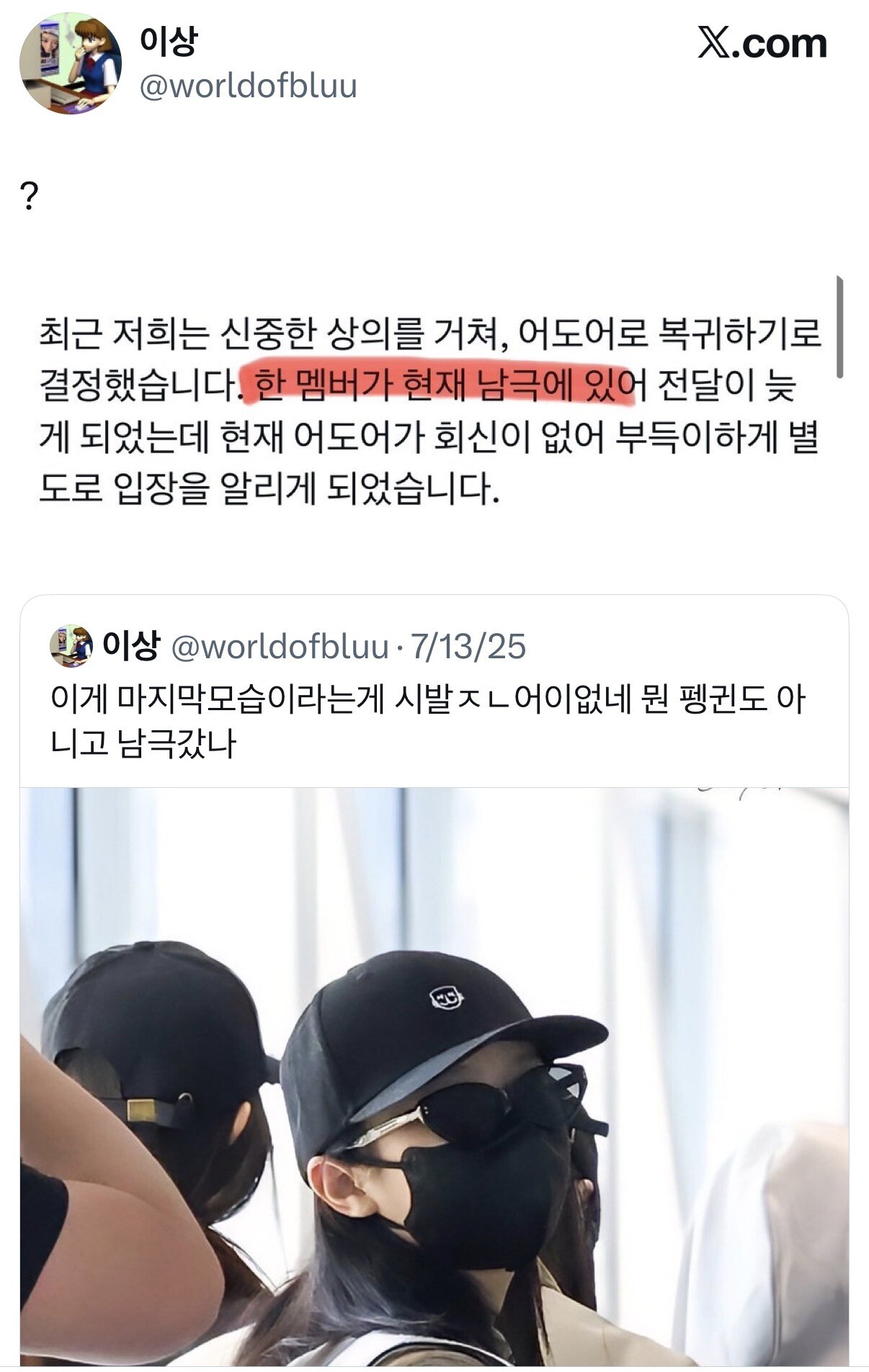This screenshot has width=869, height=1372.
Task: Open the main tweet author's profile avatar
Action: coord(70,63)
